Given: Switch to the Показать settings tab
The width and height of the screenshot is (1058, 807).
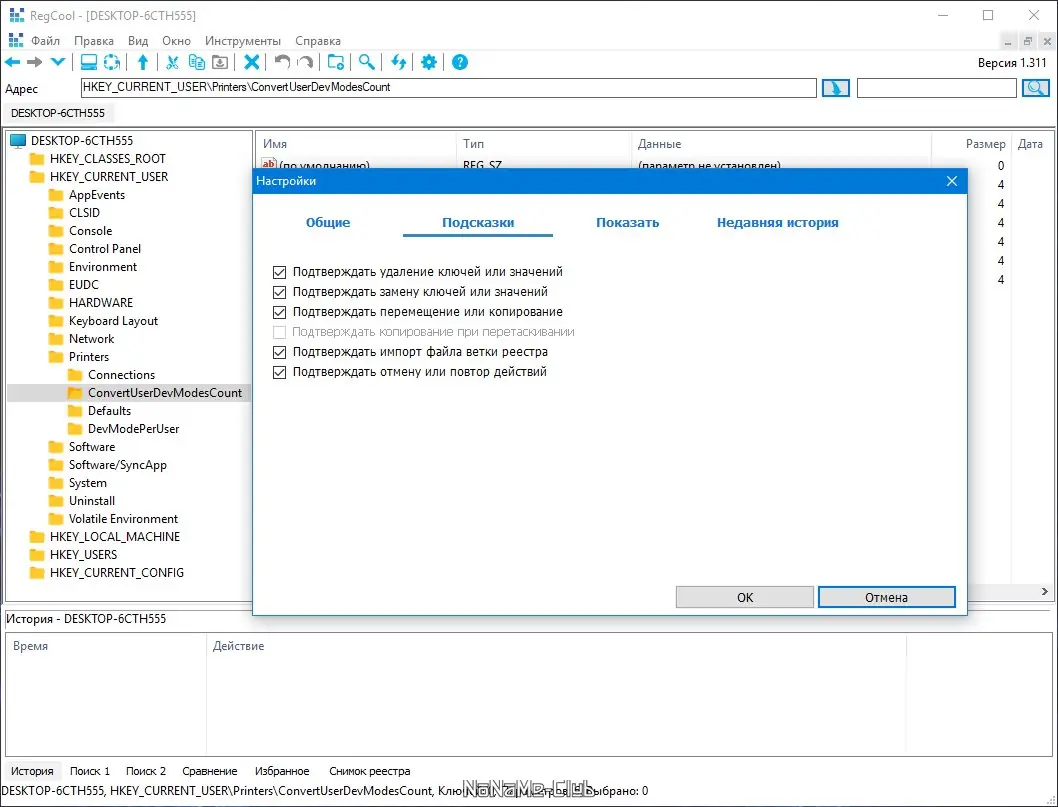Looking at the screenshot, I should tap(628, 223).
